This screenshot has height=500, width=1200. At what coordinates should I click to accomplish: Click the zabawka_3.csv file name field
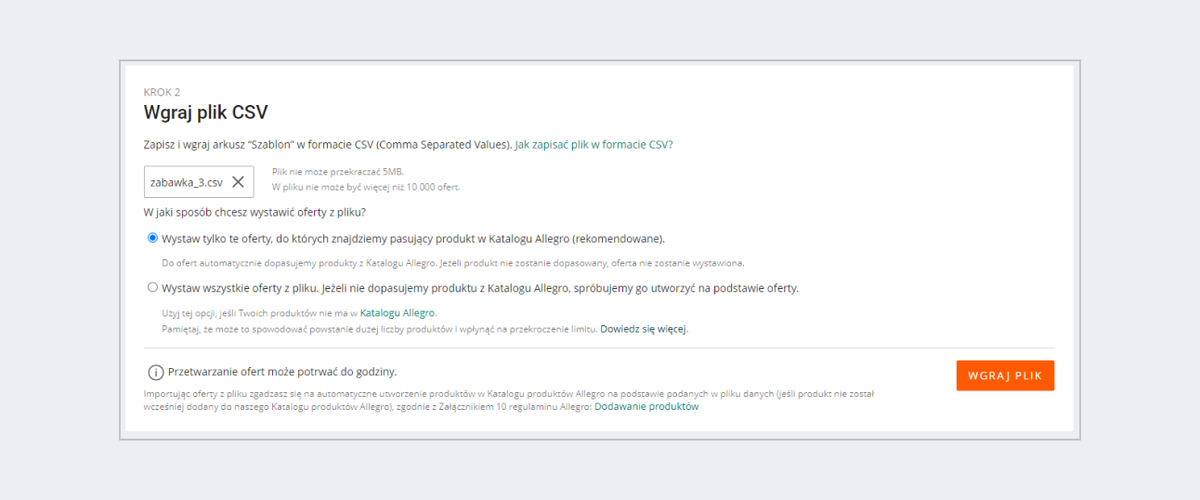pyautogui.click(x=199, y=182)
